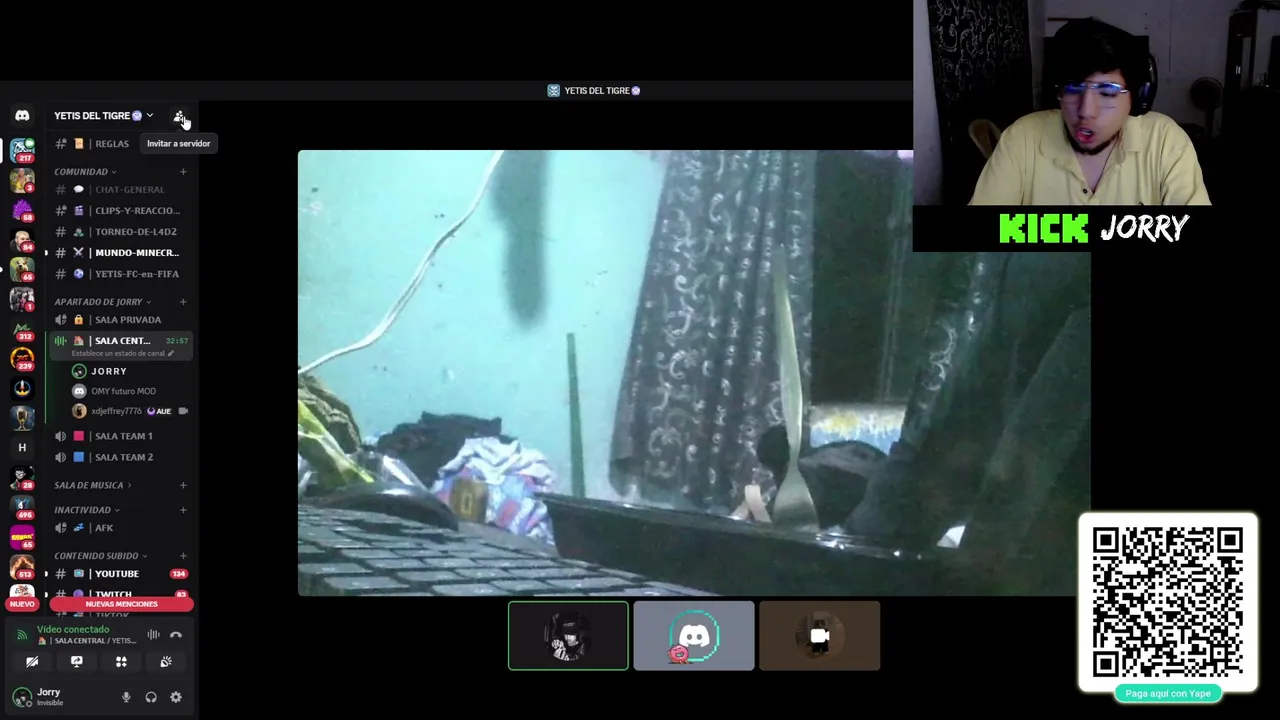The image size is (1280, 720).
Task: Open CLIPS-Y-REACCIO channel
Action: 120,211
